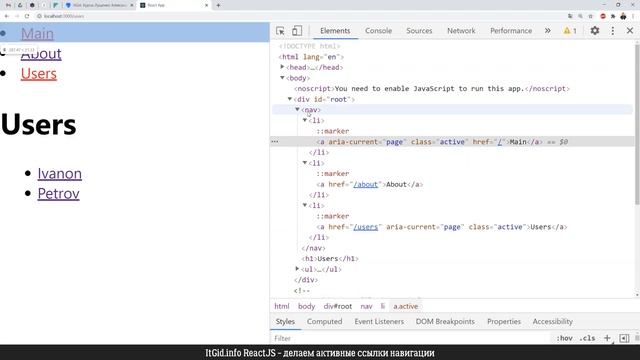Collapse the div id root node
This screenshot has width=640, height=360.
pyautogui.click(x=290, y=99)
